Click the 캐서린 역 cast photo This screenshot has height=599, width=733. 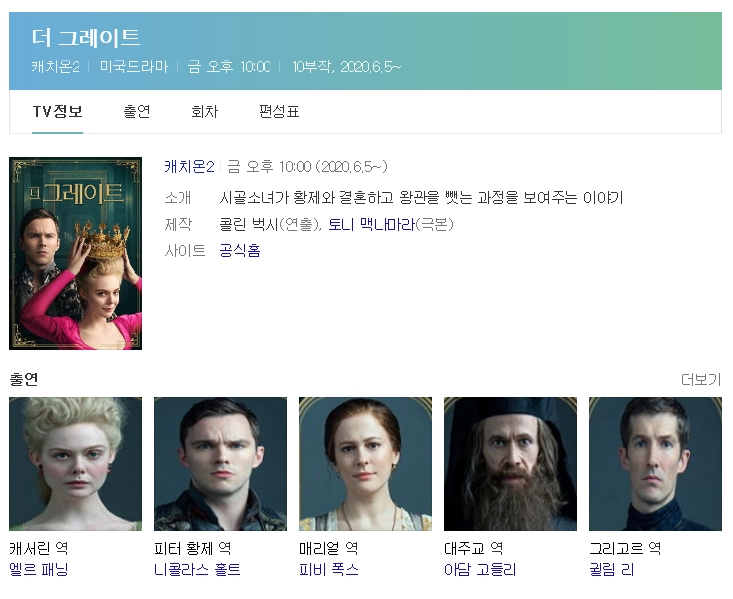click(x=75, y=464)
